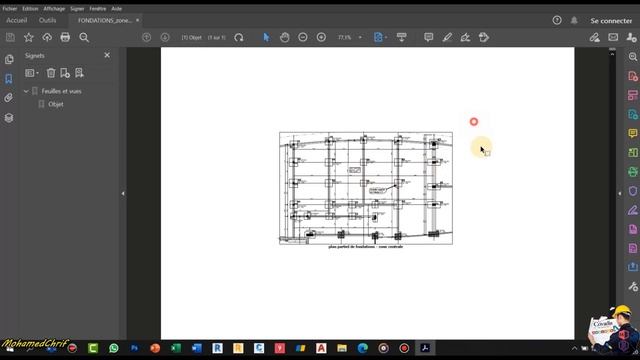This screenshot has height=360, width=640.
Task: Open the red PDF tool in right pane
Action: pyautogui.click(x=633, y=76)
